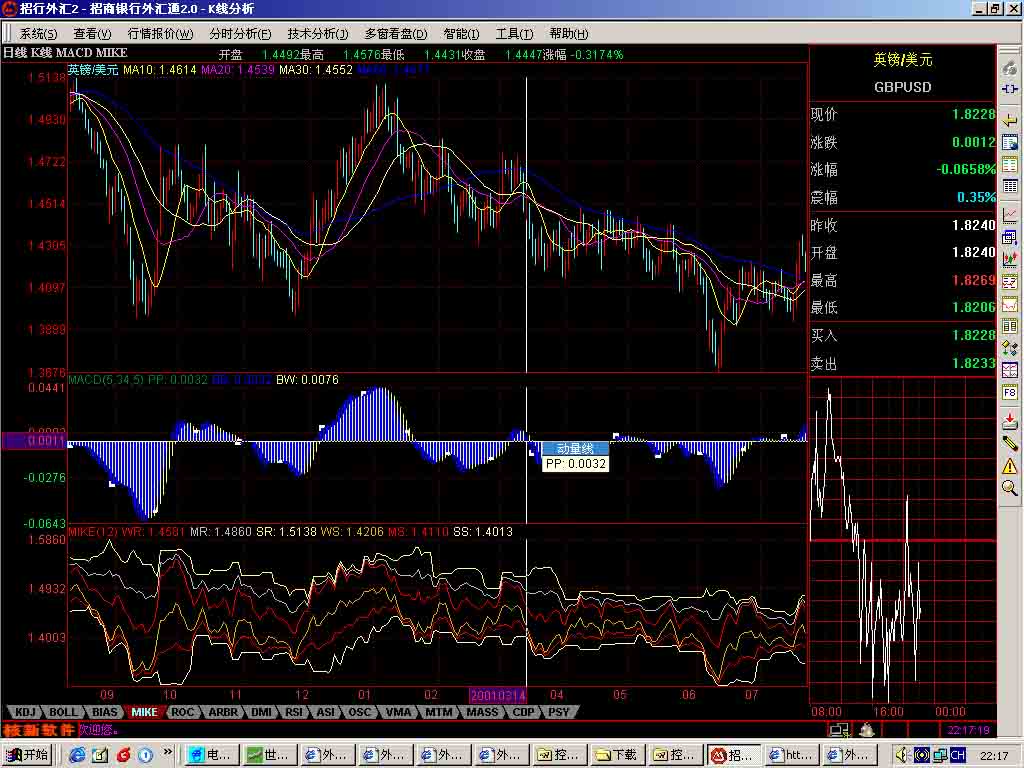Switch to the ROC indicator tab
1024x768 pixels.
click(182, 712)
